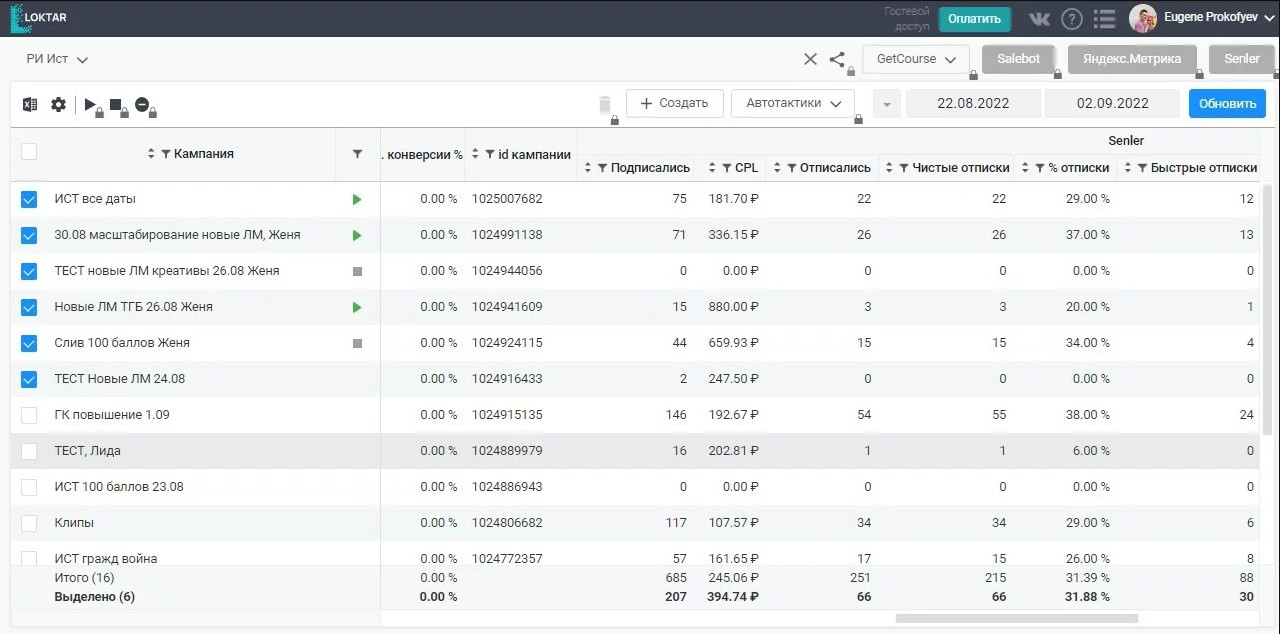Open Salebot tab

(x=1019, y=59)
